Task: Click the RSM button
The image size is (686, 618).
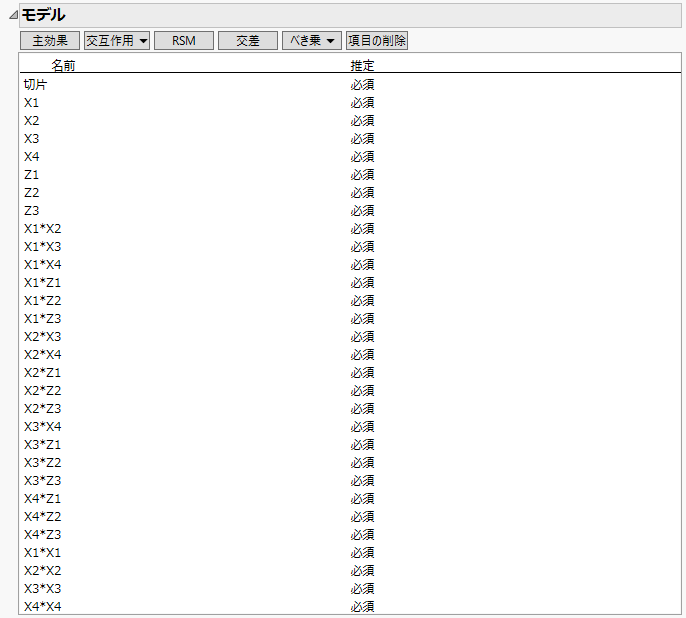Action: tap(184, 41)
